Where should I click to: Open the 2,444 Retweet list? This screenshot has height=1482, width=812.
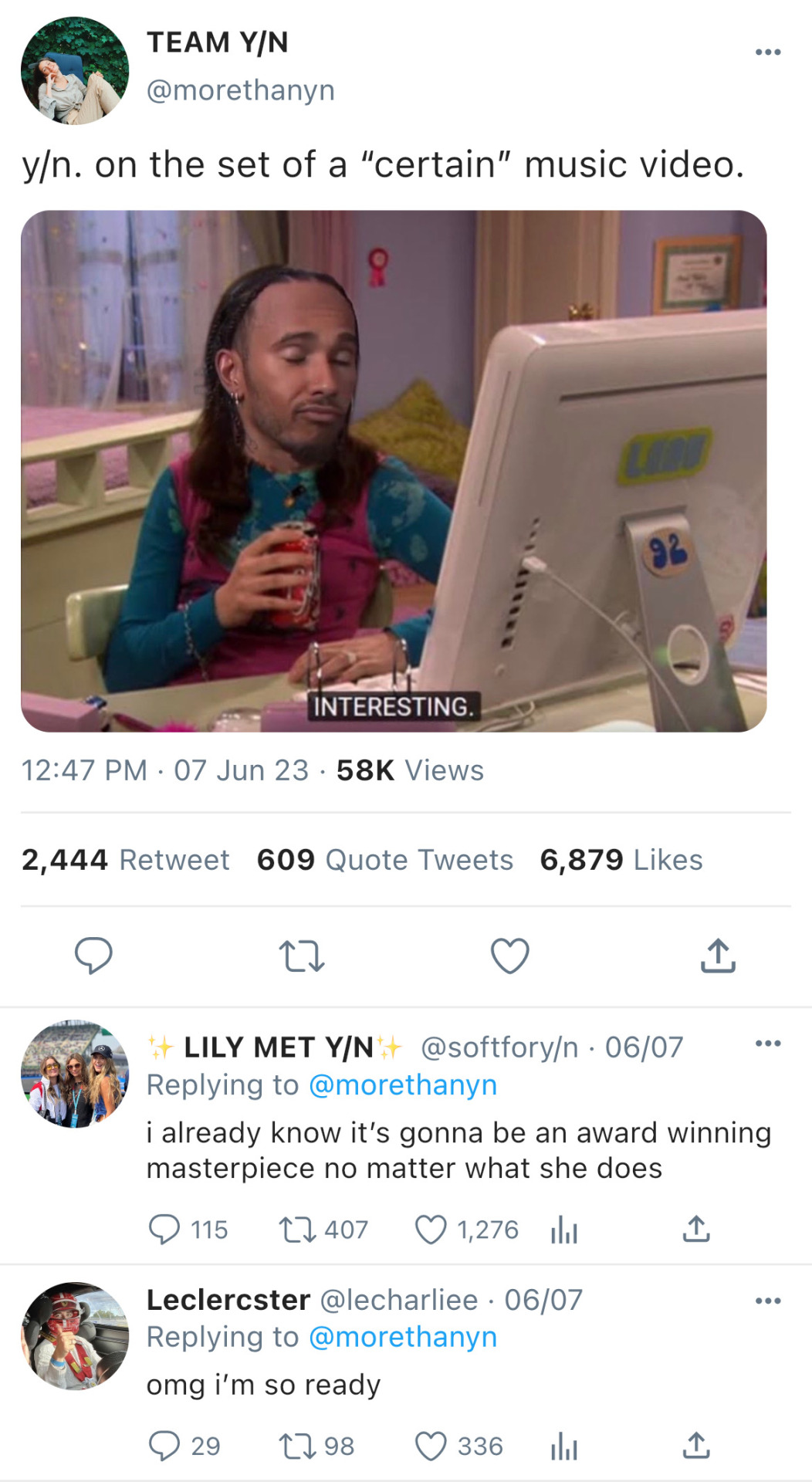coord(125,860)
